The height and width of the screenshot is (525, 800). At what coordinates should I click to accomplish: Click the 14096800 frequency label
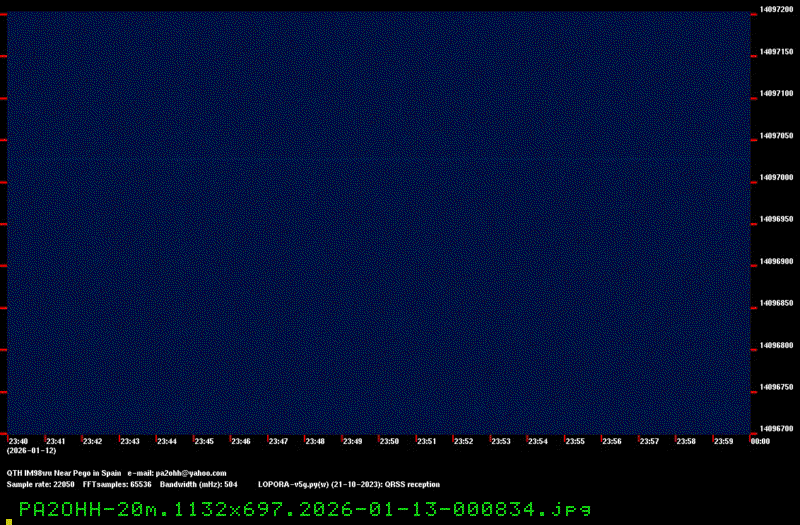click(777, 345)
